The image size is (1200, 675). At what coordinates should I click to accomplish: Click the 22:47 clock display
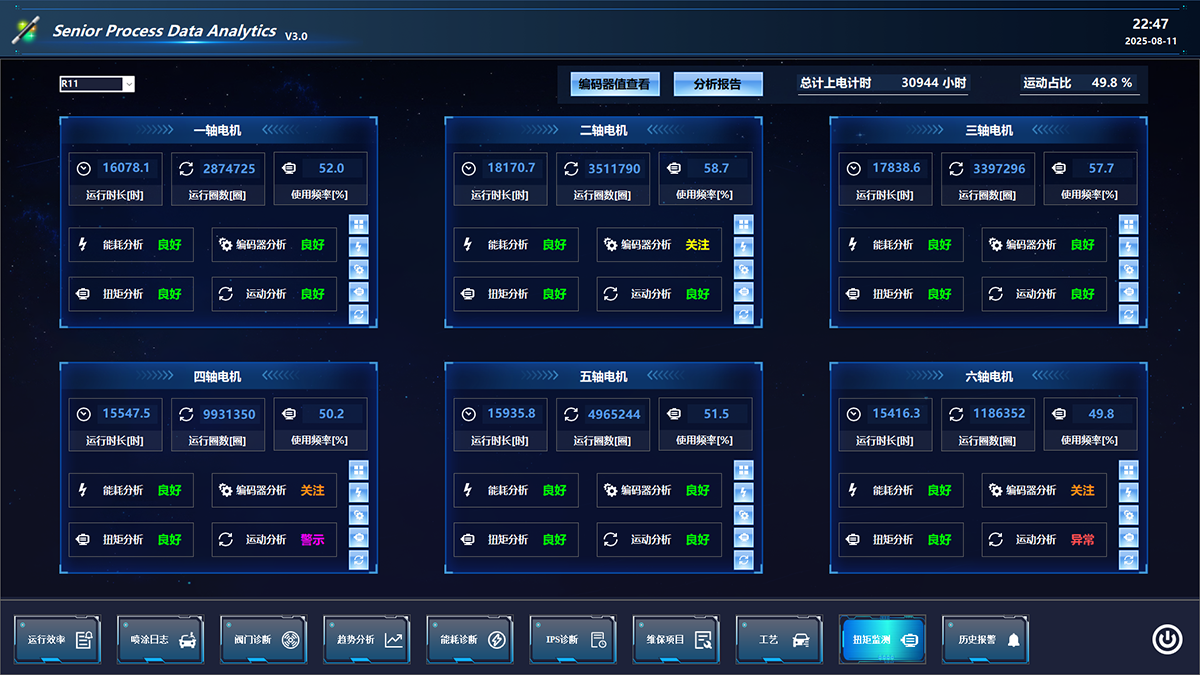tap(1150, 24)
